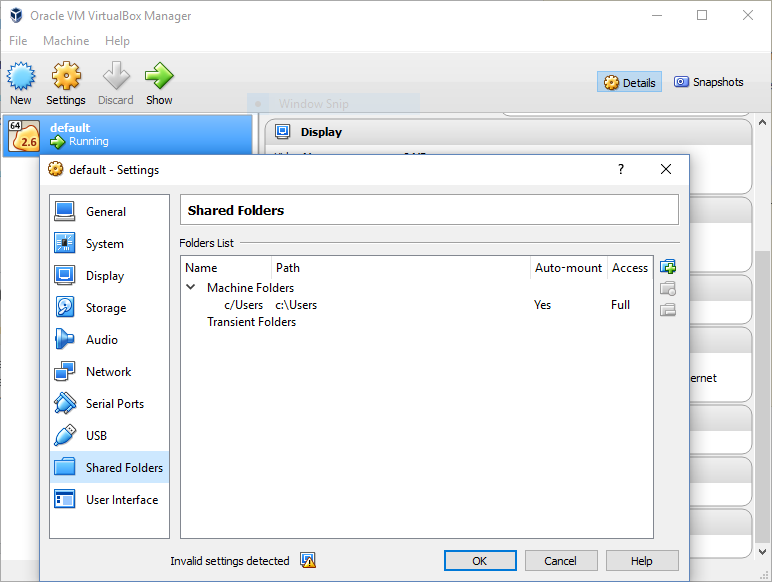The height and width of the screenshot is (582, 772).
Task: Select the Serial Ports category
Action: (x=109, y=404)
